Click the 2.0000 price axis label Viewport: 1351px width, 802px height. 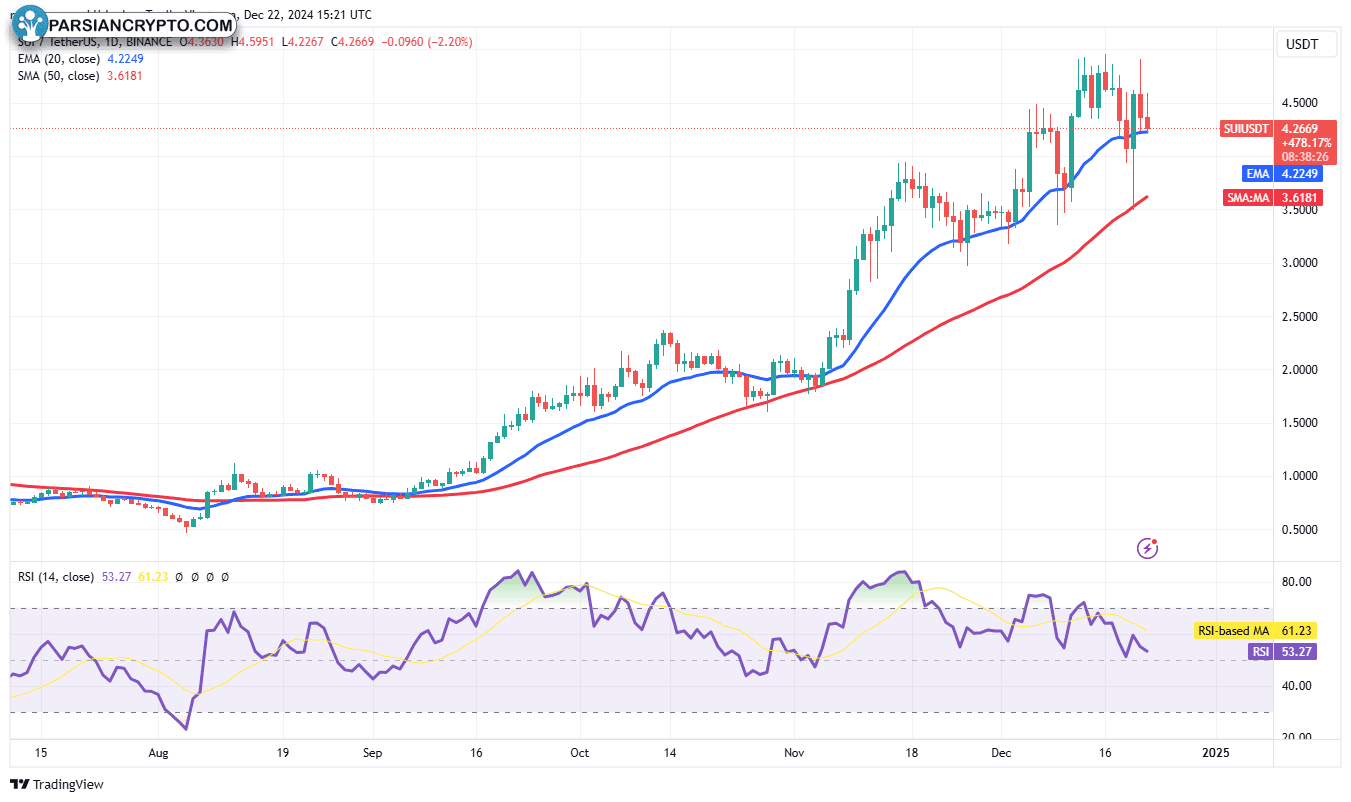1302,370
